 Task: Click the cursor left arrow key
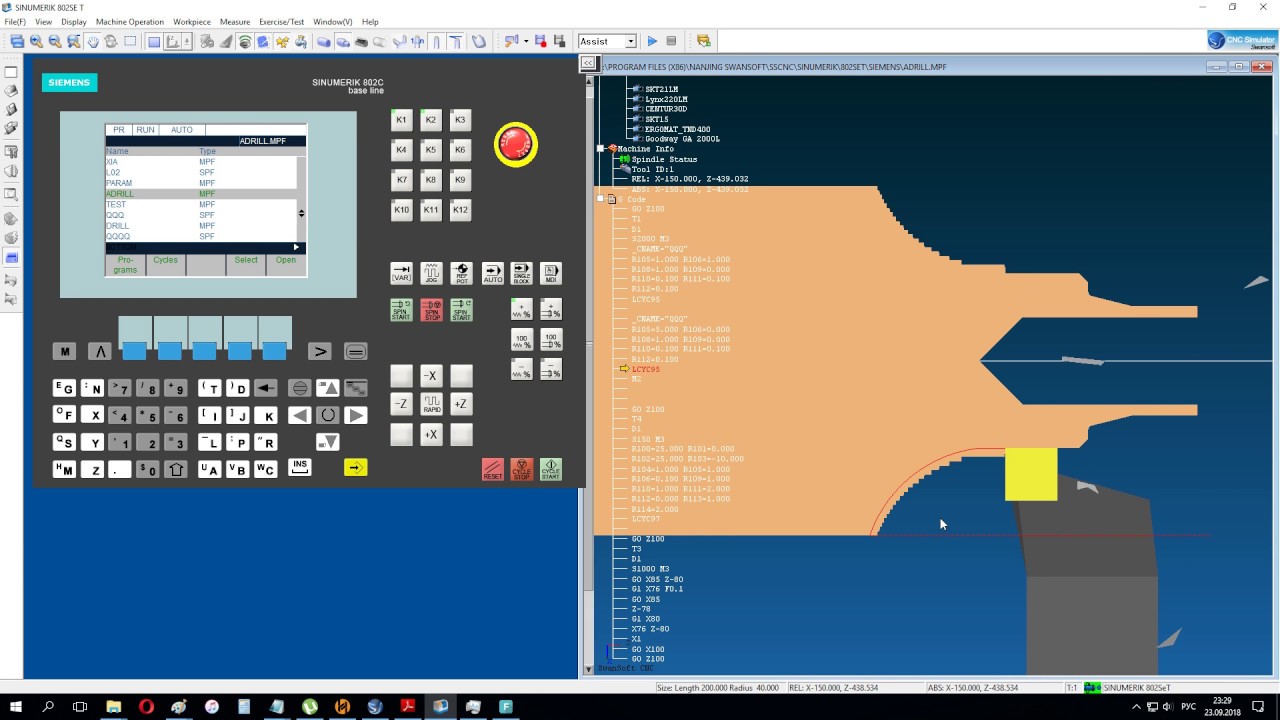[x=299, y=415]
